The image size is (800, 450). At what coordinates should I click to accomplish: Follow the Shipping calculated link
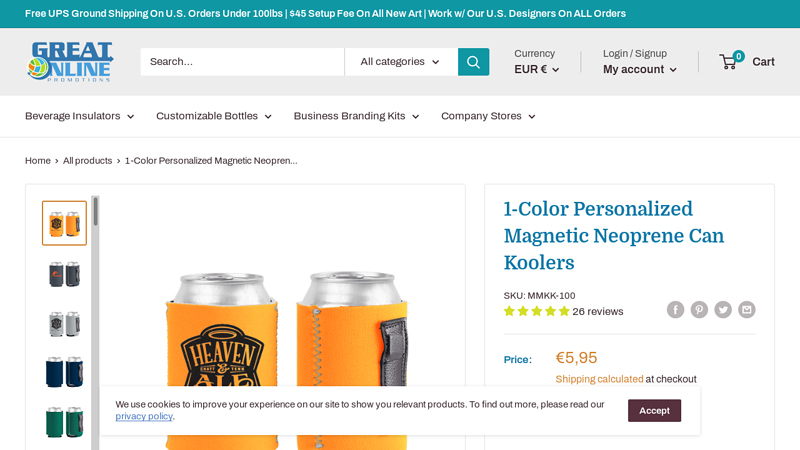599,379
